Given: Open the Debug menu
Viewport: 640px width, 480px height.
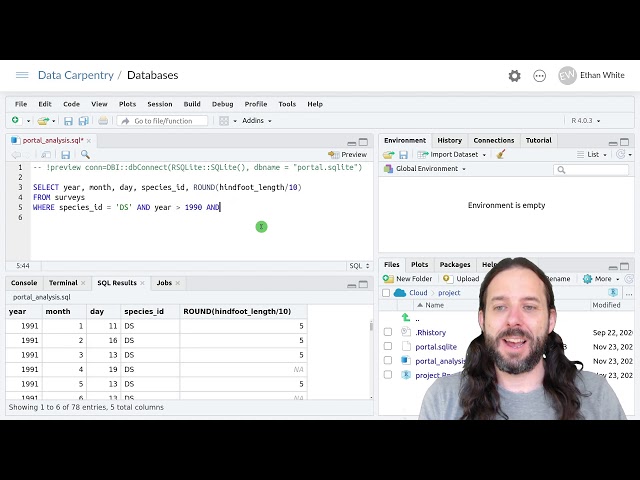Looking at the screenshot, I should (222, 104).
